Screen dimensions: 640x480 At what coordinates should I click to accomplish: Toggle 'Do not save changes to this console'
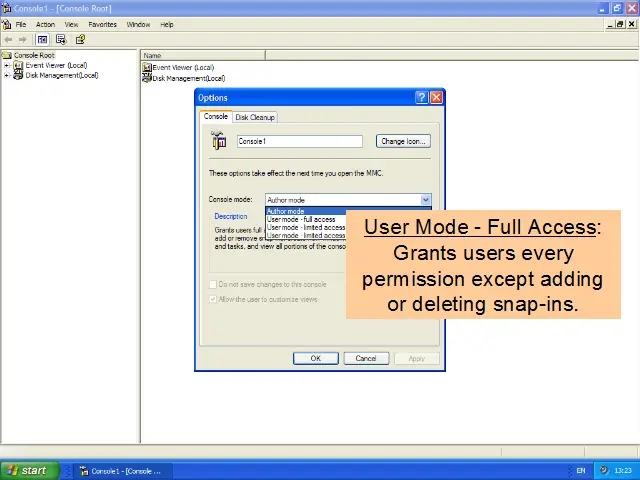click(214, 284)
